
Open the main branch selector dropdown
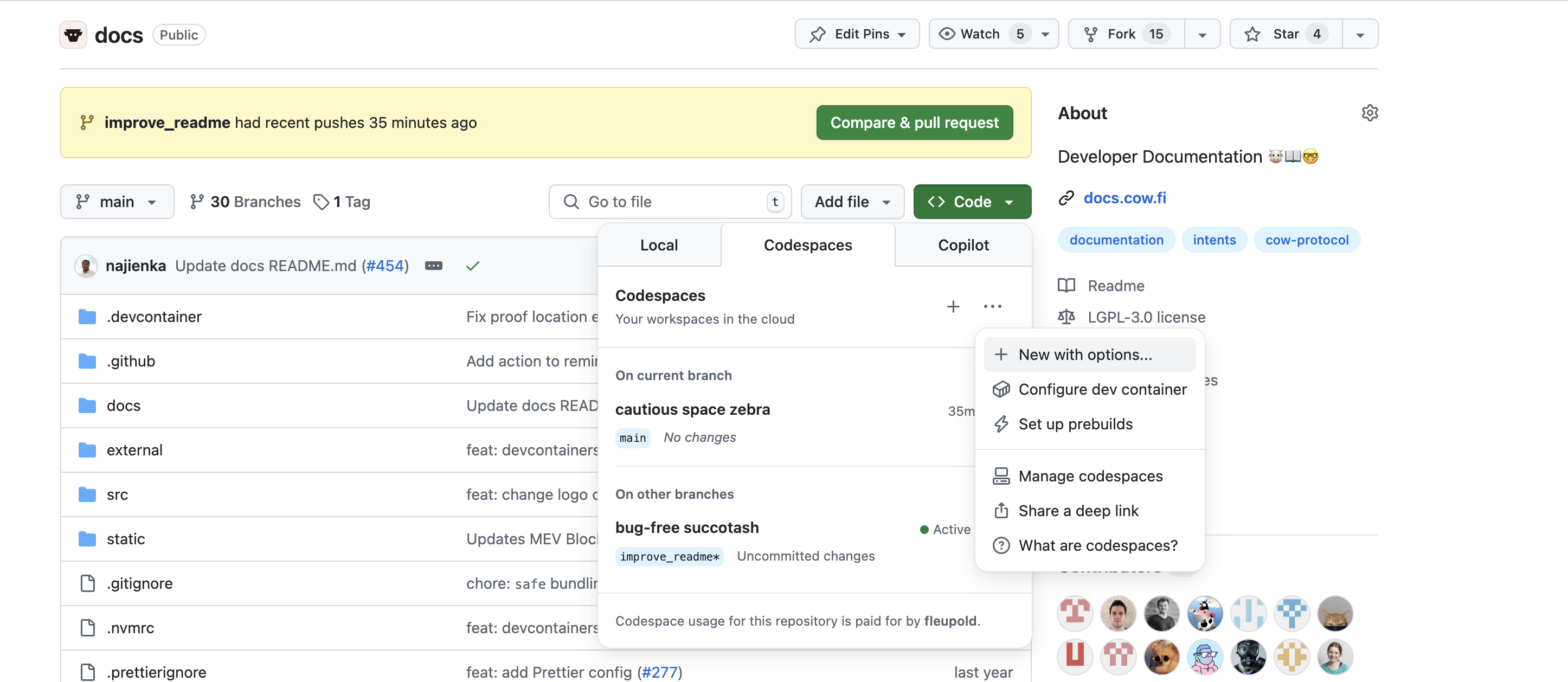tap(117, 202)
